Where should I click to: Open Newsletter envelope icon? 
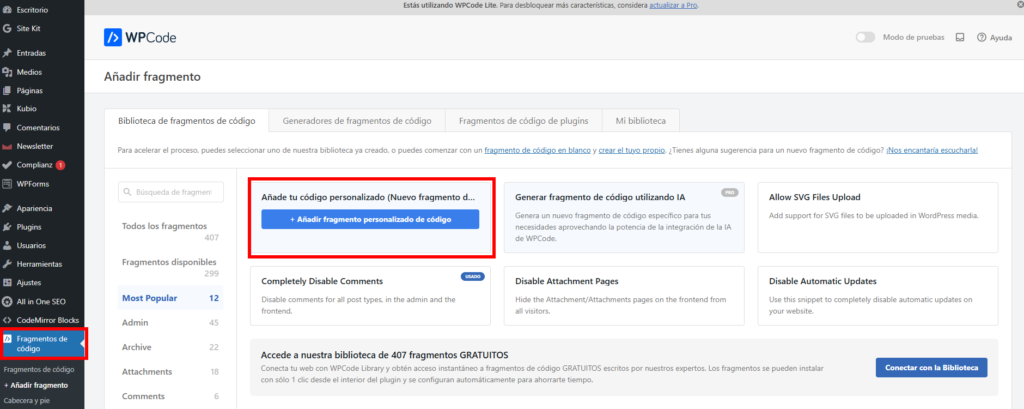click(7, 146)
